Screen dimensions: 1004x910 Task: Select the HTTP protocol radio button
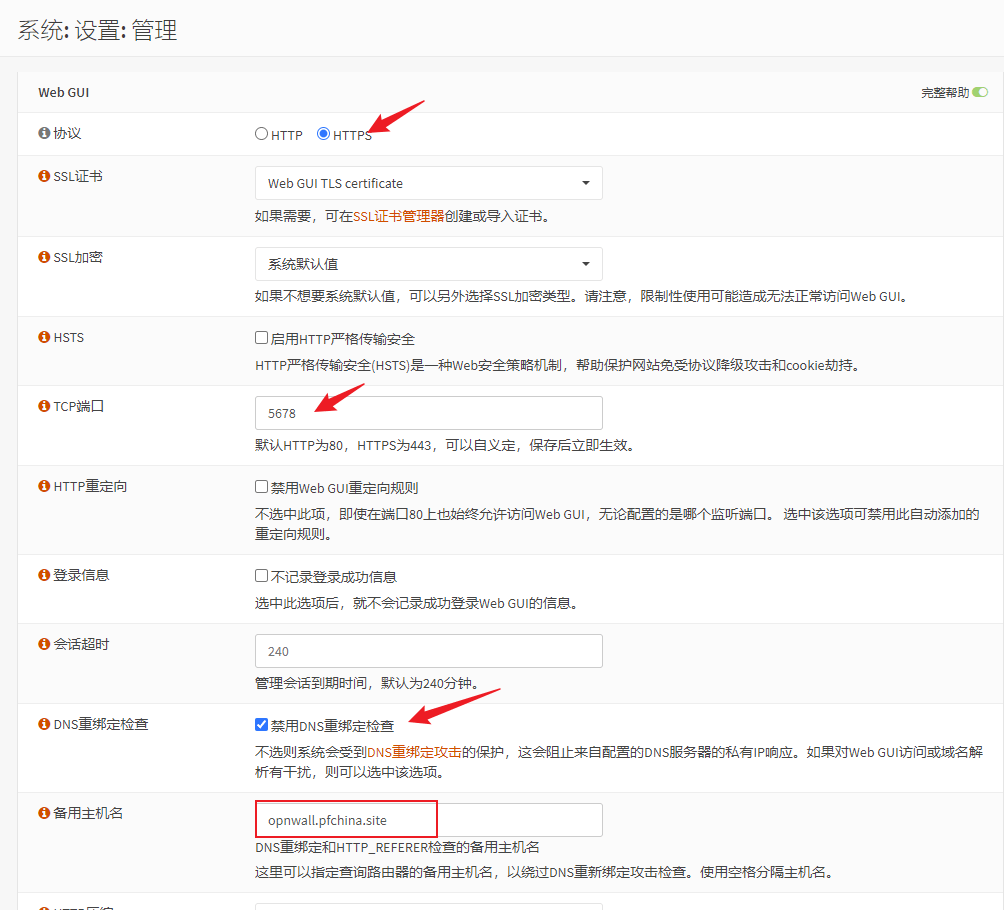[262, 134]
